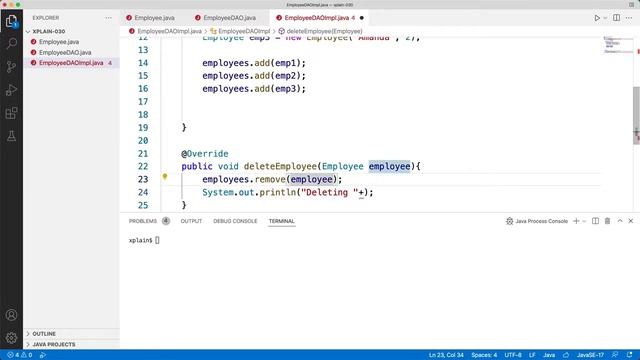Open errors and warnings status item

pos(20,355)
